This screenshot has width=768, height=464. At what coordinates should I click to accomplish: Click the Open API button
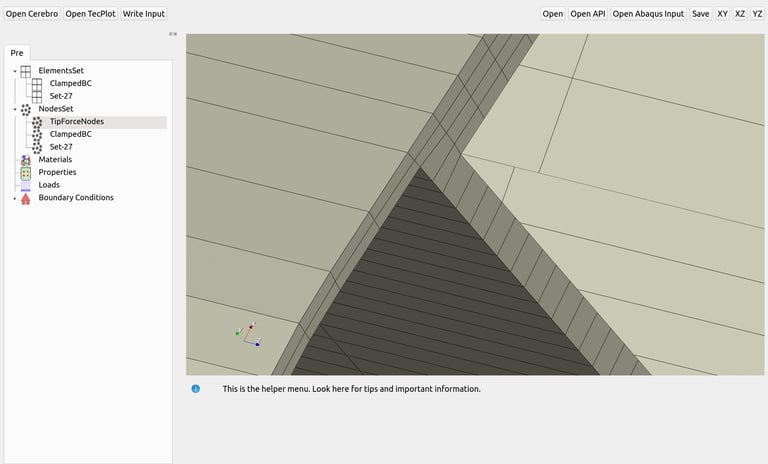[588, 14]
